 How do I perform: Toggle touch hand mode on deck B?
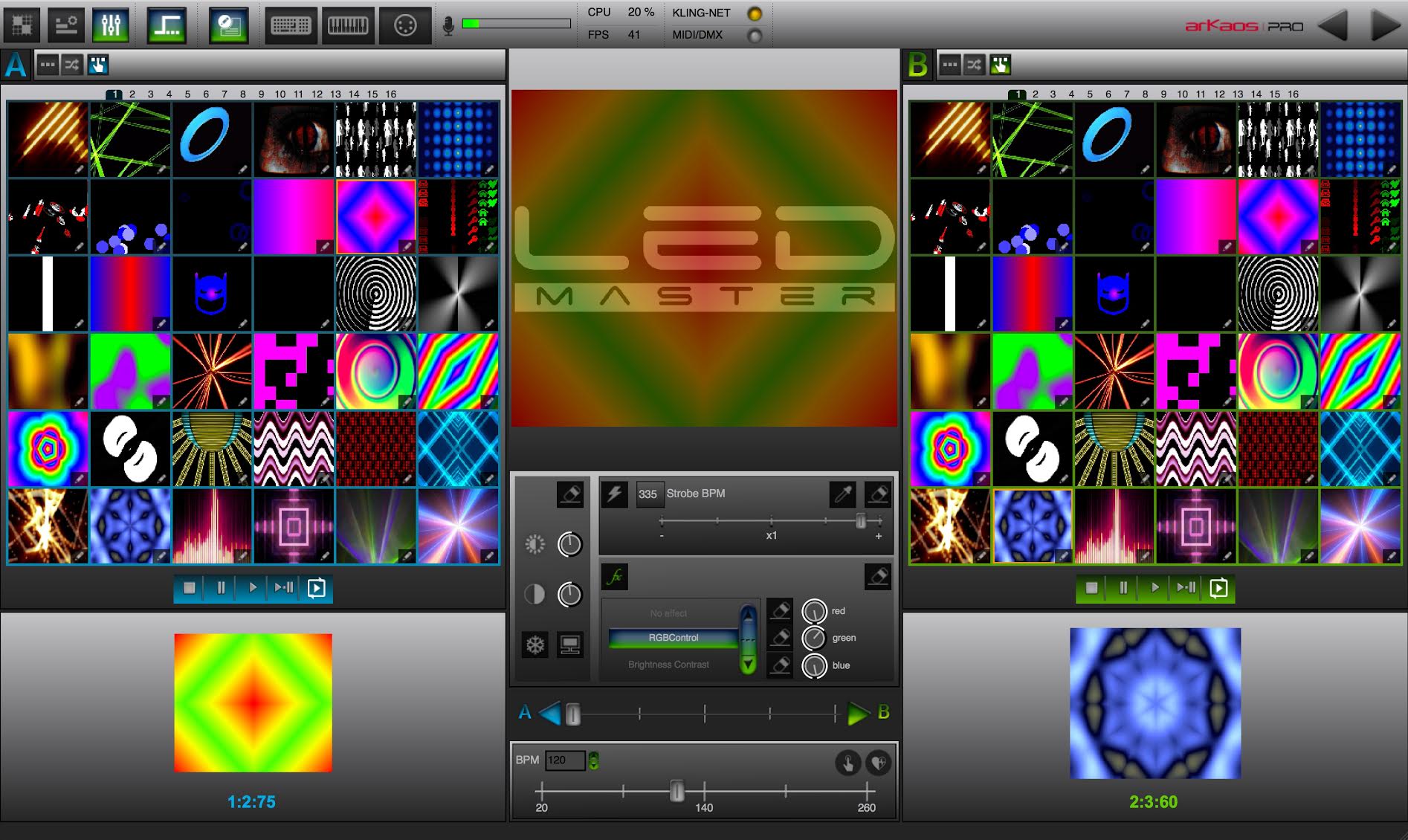[x=1000, y=65]
